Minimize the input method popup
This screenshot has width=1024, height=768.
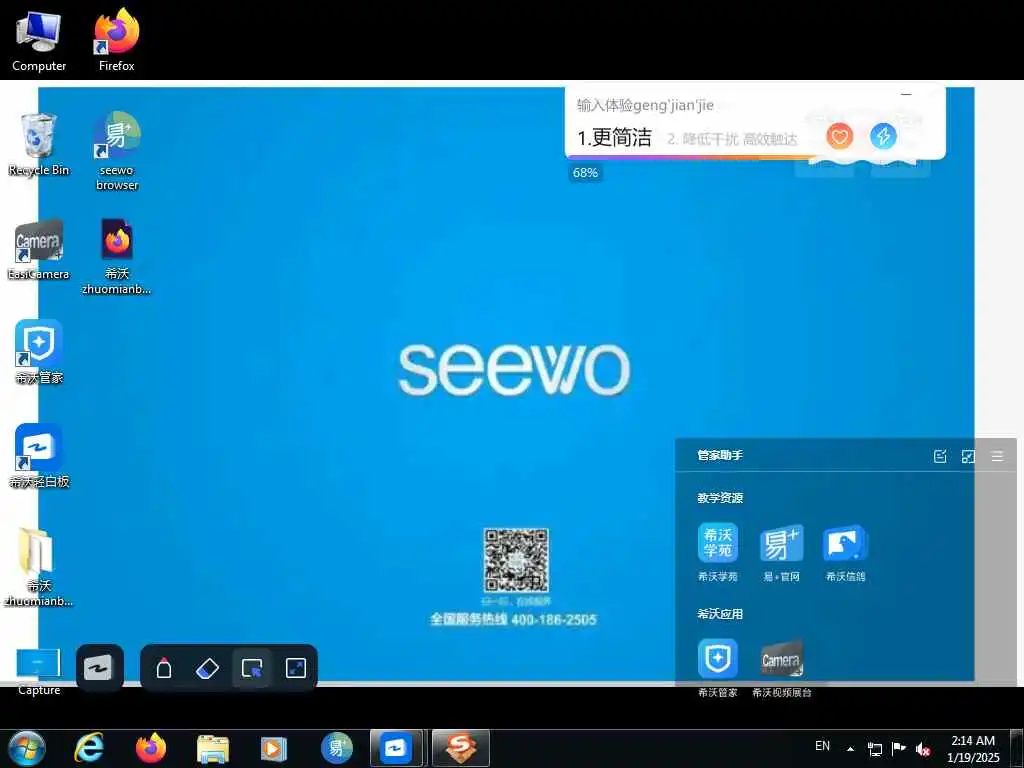click(x=906, y=95)
